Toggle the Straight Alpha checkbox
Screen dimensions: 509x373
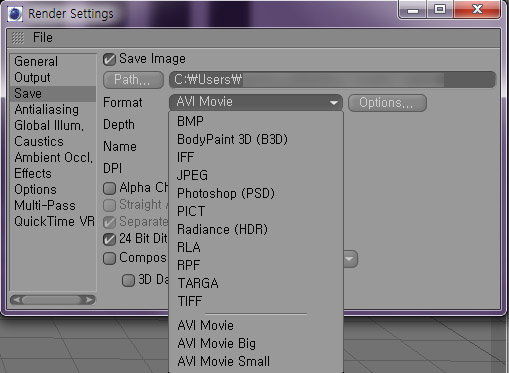(x=109, y=205)
